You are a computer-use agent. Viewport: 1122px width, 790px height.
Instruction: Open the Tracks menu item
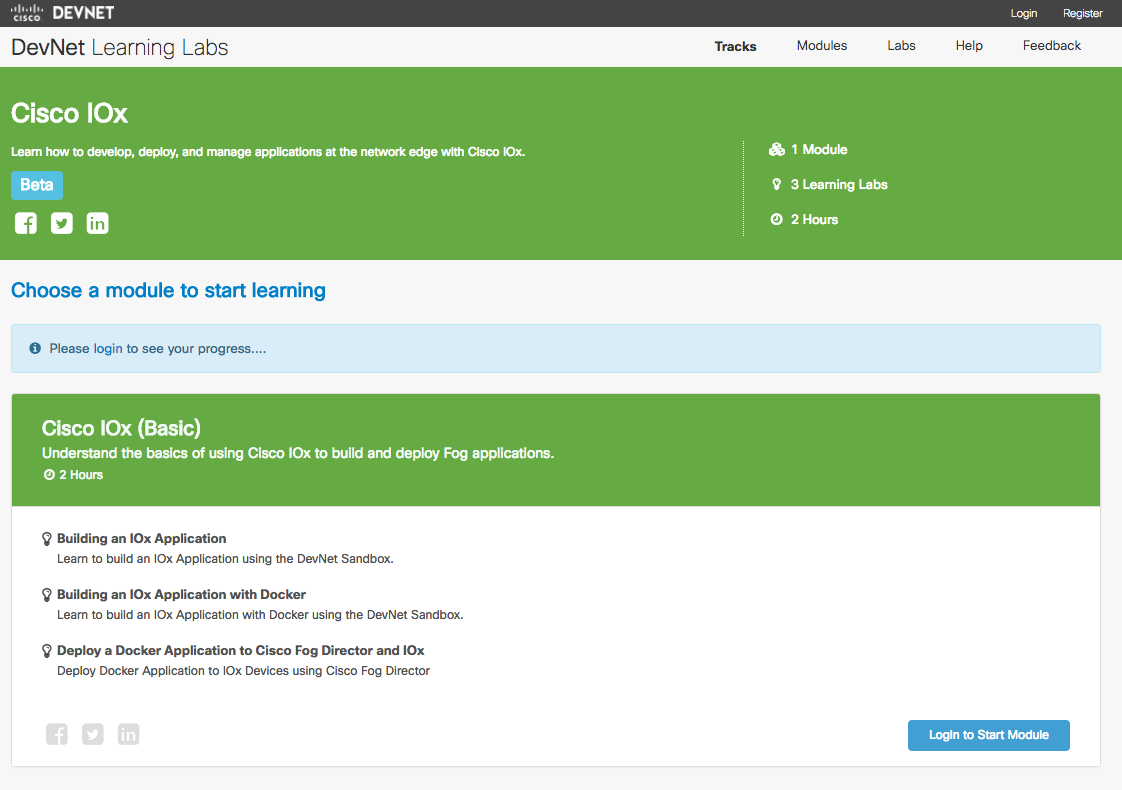735,47
